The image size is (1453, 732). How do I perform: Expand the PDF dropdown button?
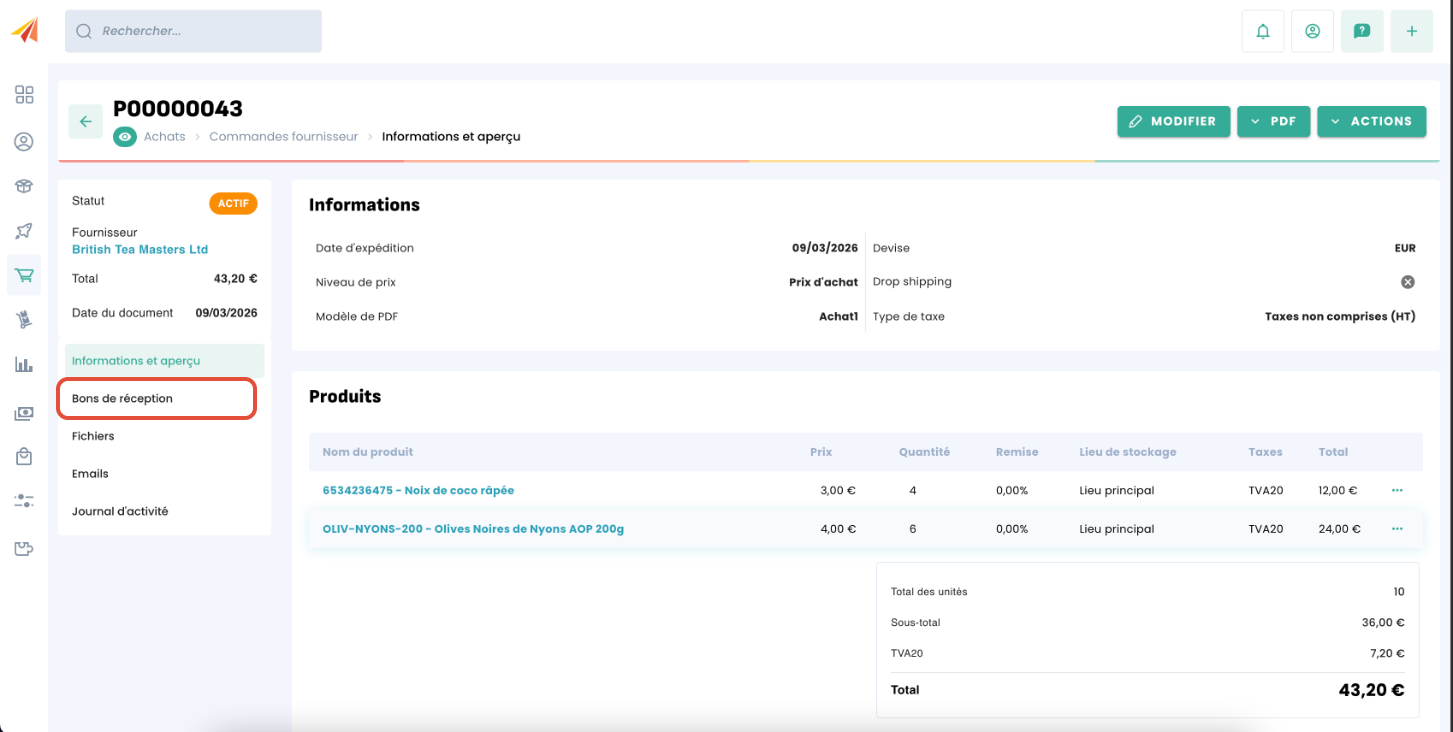[x=1273, y=121]
